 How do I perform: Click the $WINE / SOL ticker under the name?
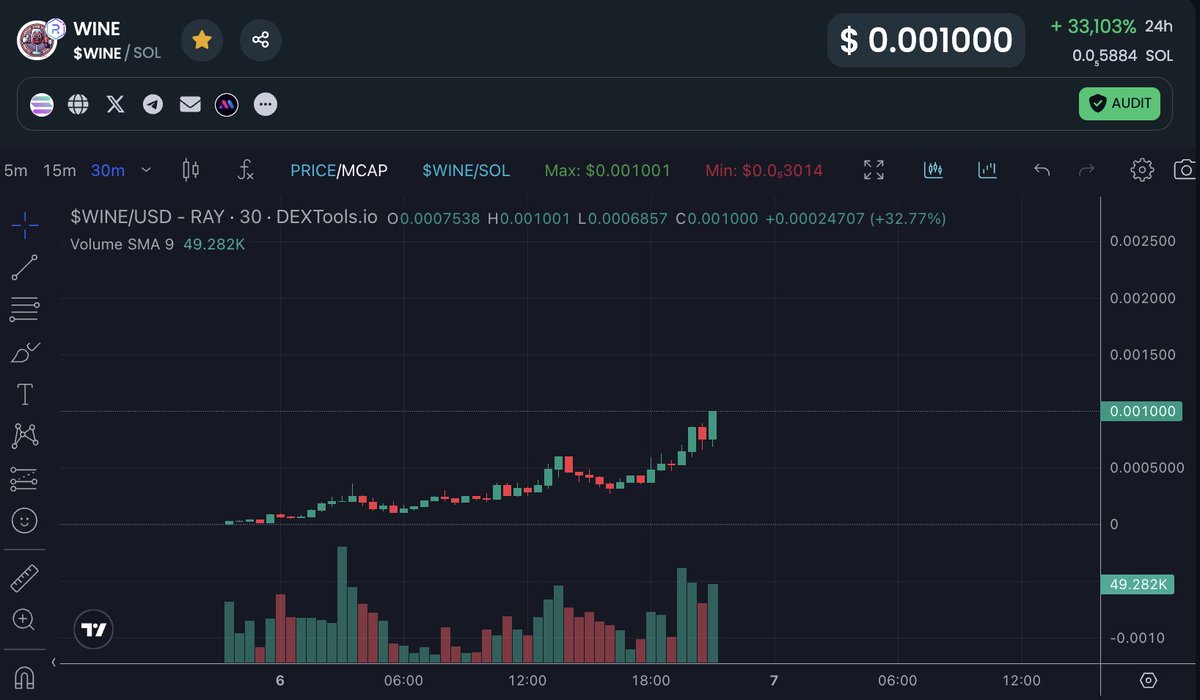pyautogui.click(x=117, y=53)
